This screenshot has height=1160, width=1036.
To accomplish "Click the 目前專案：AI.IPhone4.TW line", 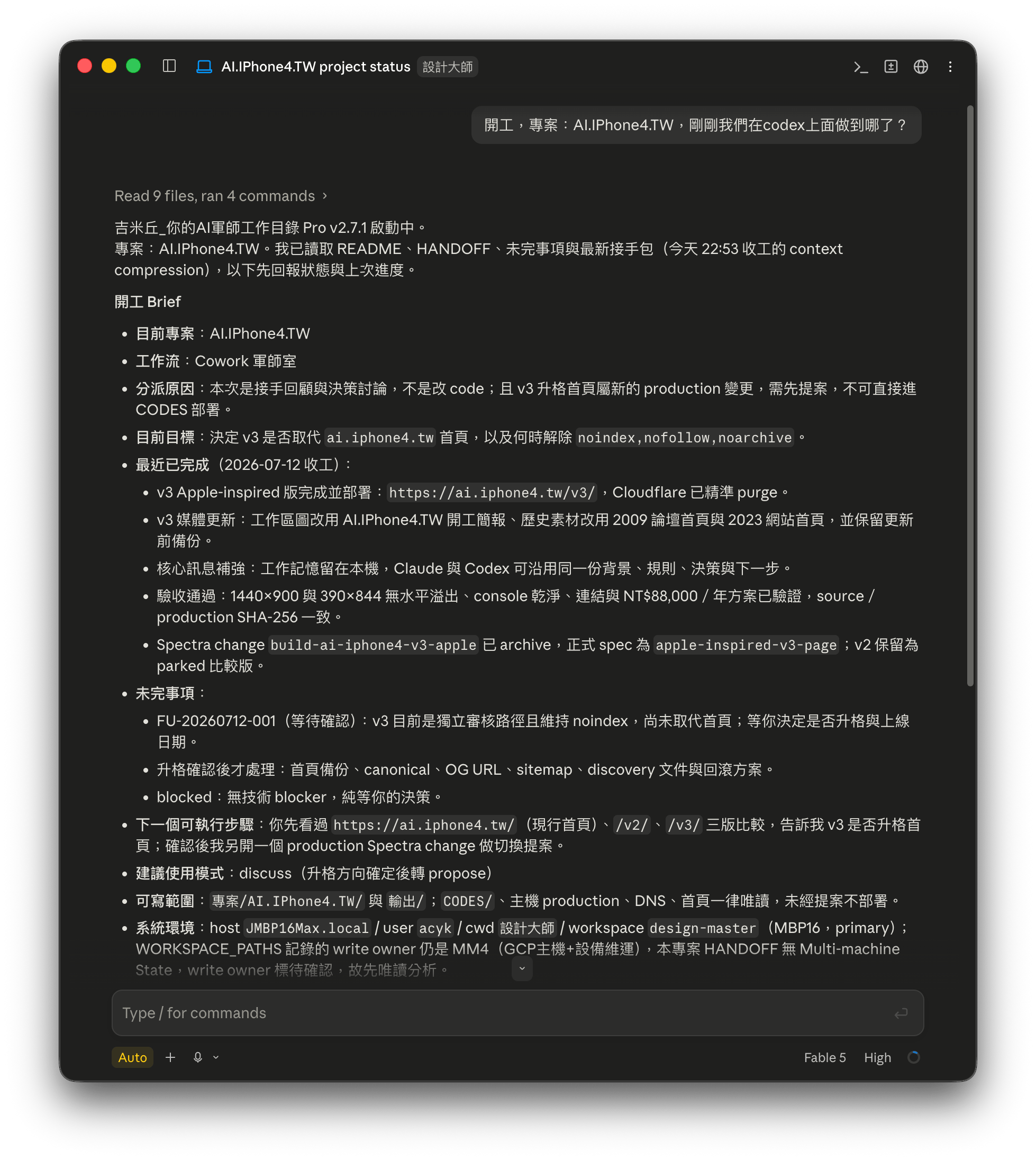I will [223, 333].
